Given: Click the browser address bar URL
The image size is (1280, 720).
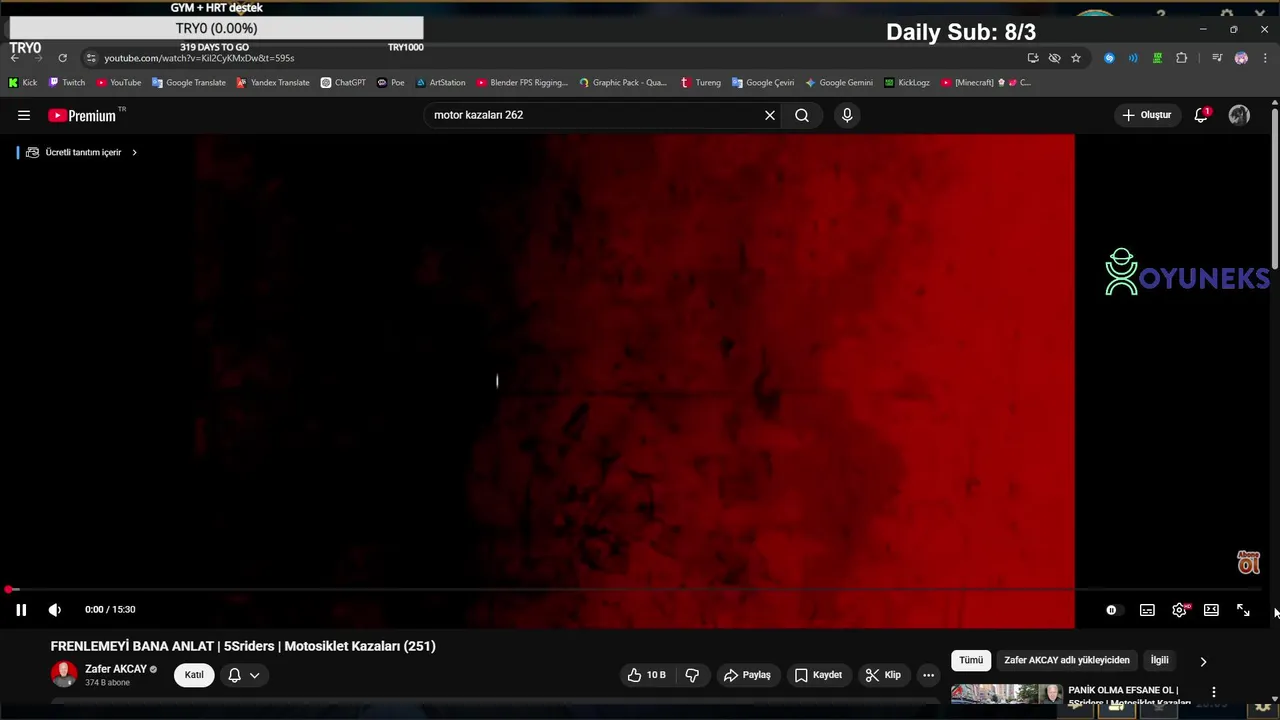Looking at the screenshot, I should click(199, 58).
